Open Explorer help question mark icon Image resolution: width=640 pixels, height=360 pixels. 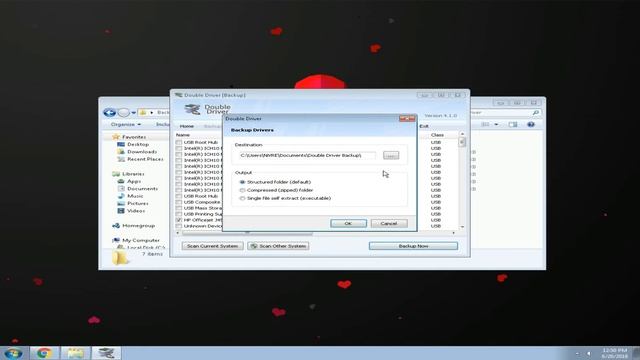point(531,124)
